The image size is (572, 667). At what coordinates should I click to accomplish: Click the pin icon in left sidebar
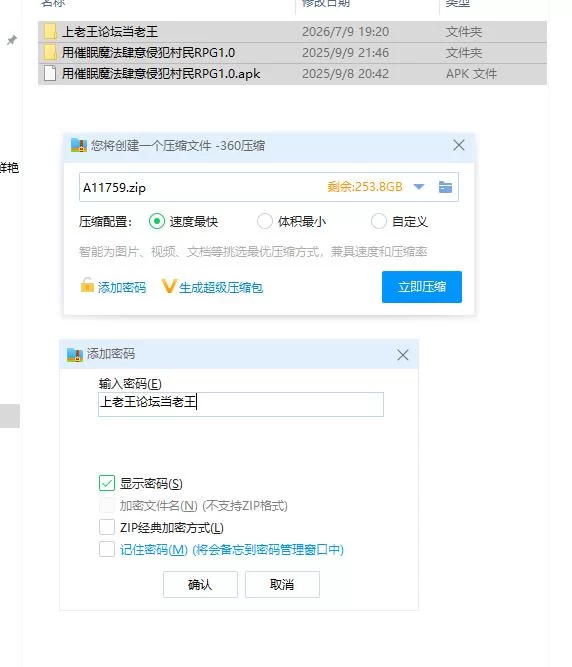(x=12, y=40)
